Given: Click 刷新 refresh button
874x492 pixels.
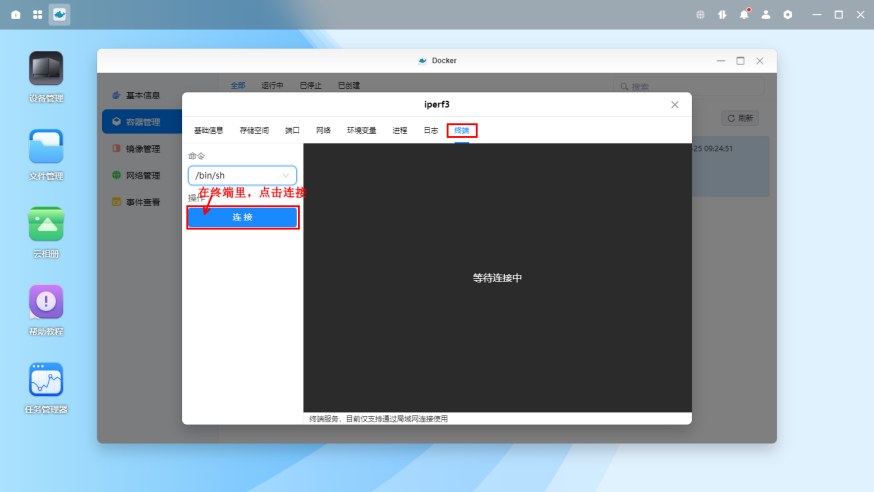Looking at the screenshot, I should coord(741,118).
